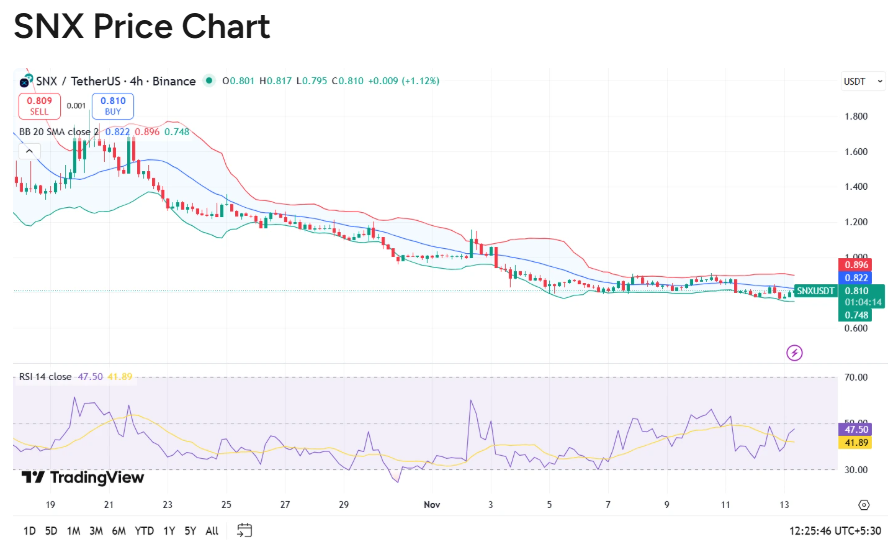Open chart settings gear icon
888x555 pixels.
pyautogui.click(x=863, y=504)
